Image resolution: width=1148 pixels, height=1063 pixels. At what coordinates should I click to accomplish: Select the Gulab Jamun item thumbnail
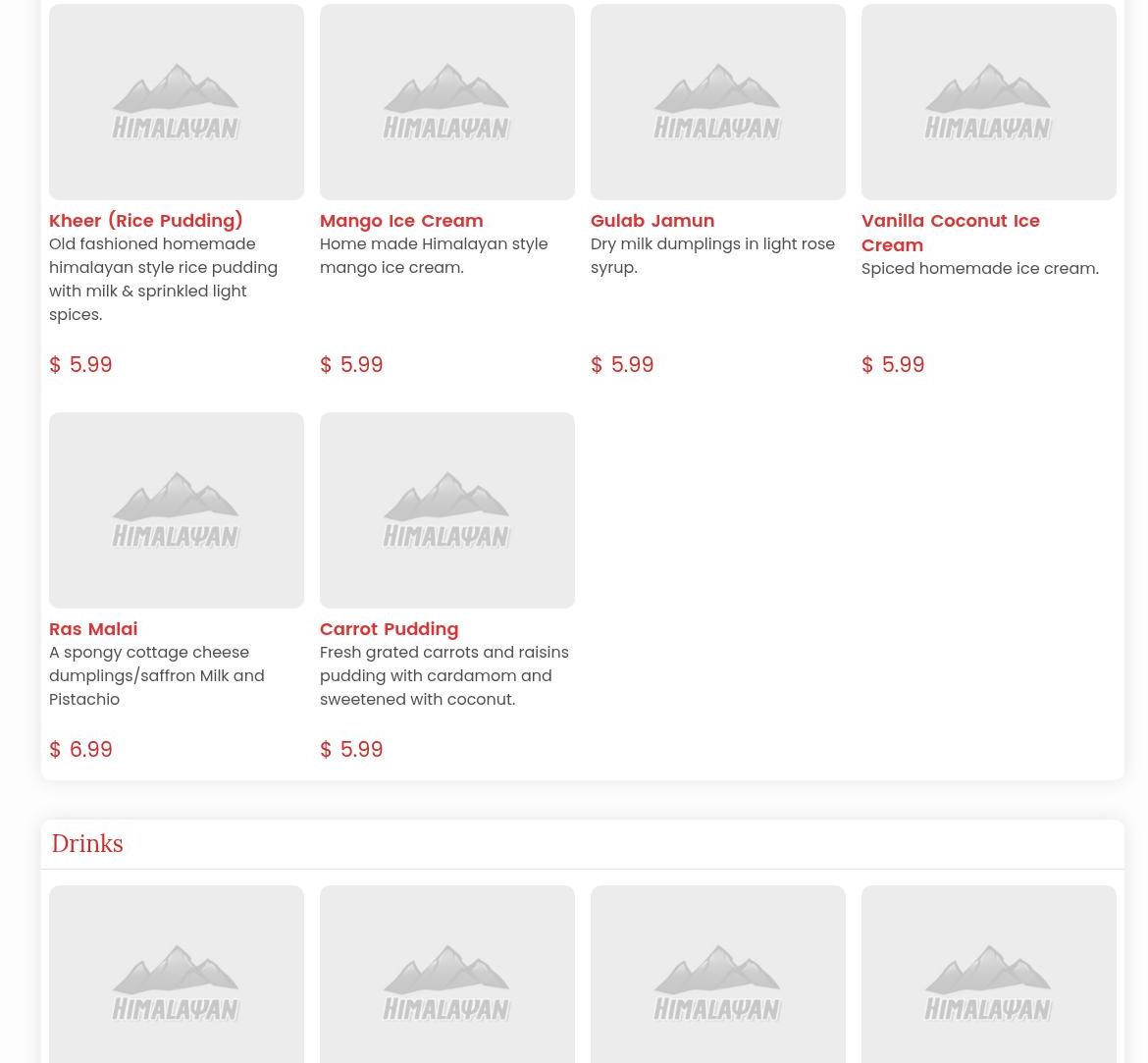click(x=718, y=102)
